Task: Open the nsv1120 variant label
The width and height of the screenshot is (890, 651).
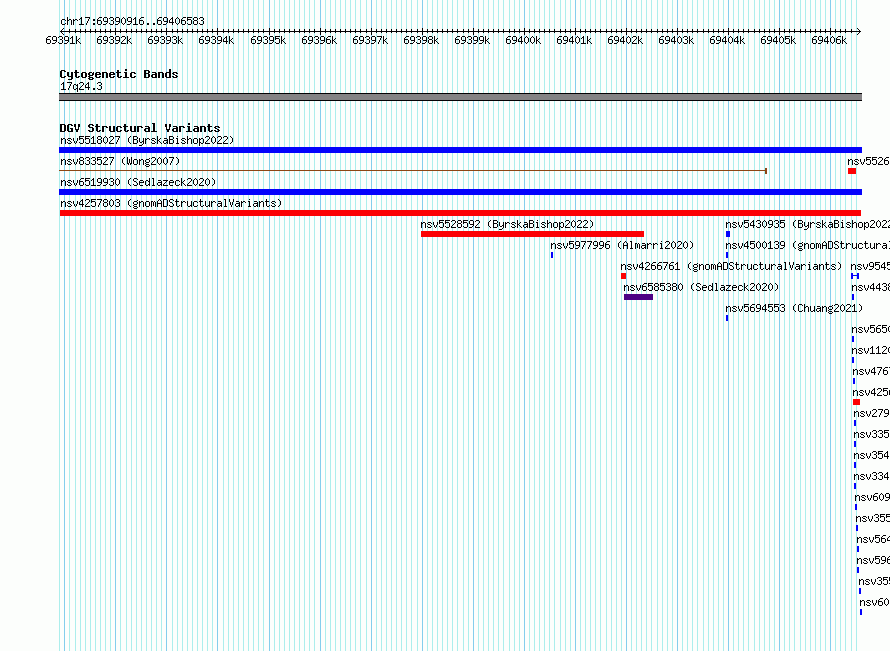Action: 870,350
